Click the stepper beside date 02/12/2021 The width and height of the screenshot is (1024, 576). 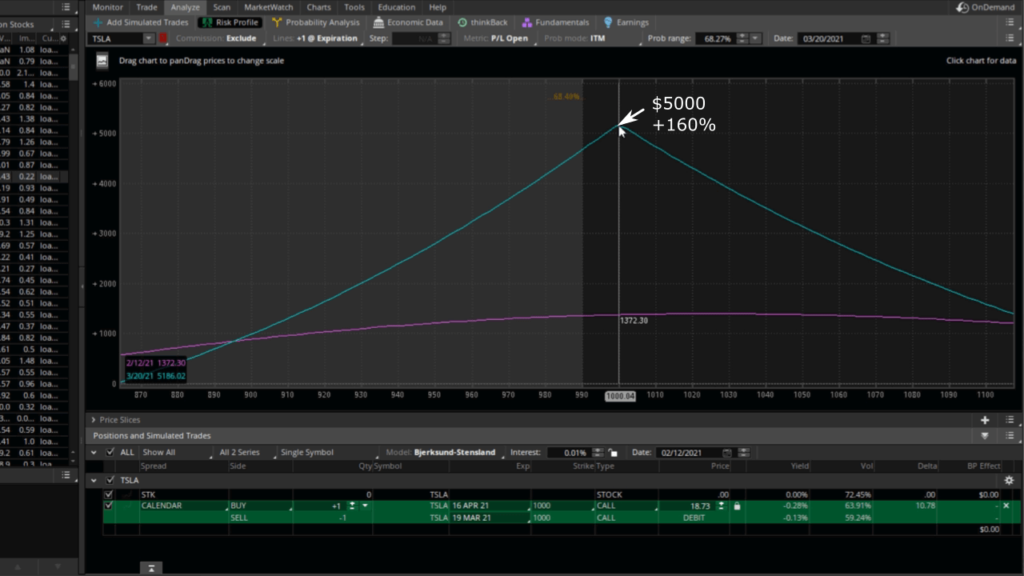click(x=743, y=452)
